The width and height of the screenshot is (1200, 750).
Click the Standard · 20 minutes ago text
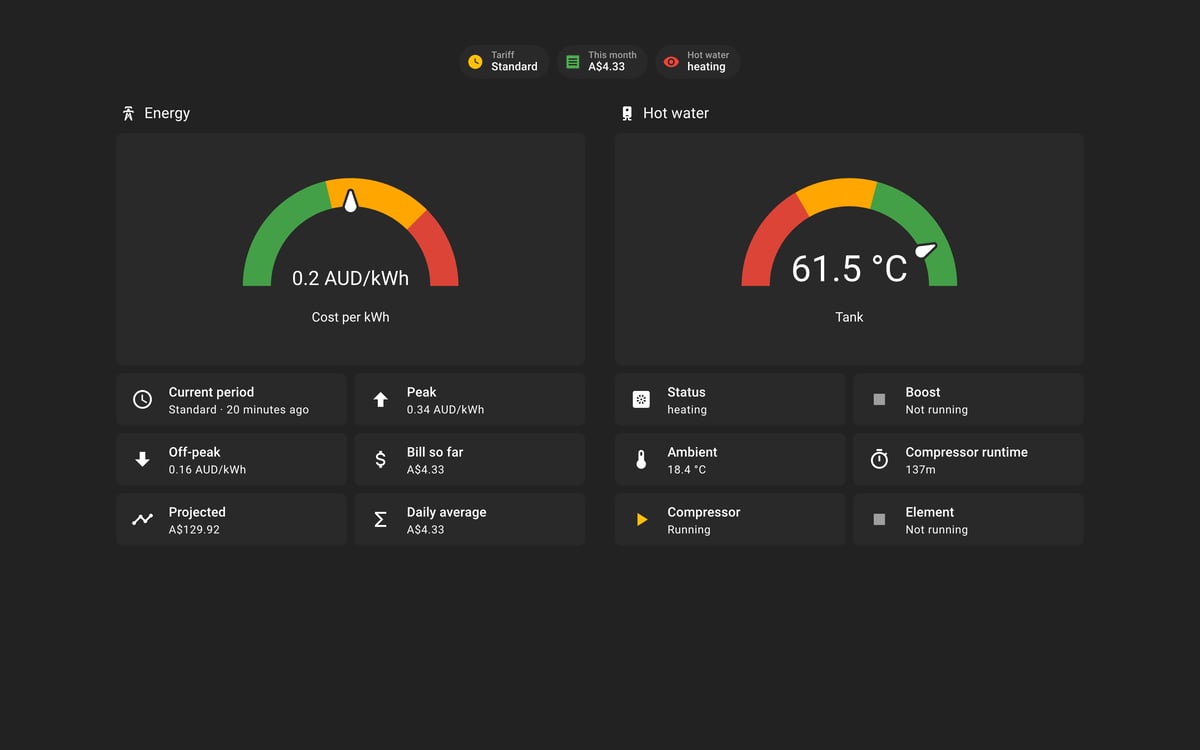coord(238,410)
